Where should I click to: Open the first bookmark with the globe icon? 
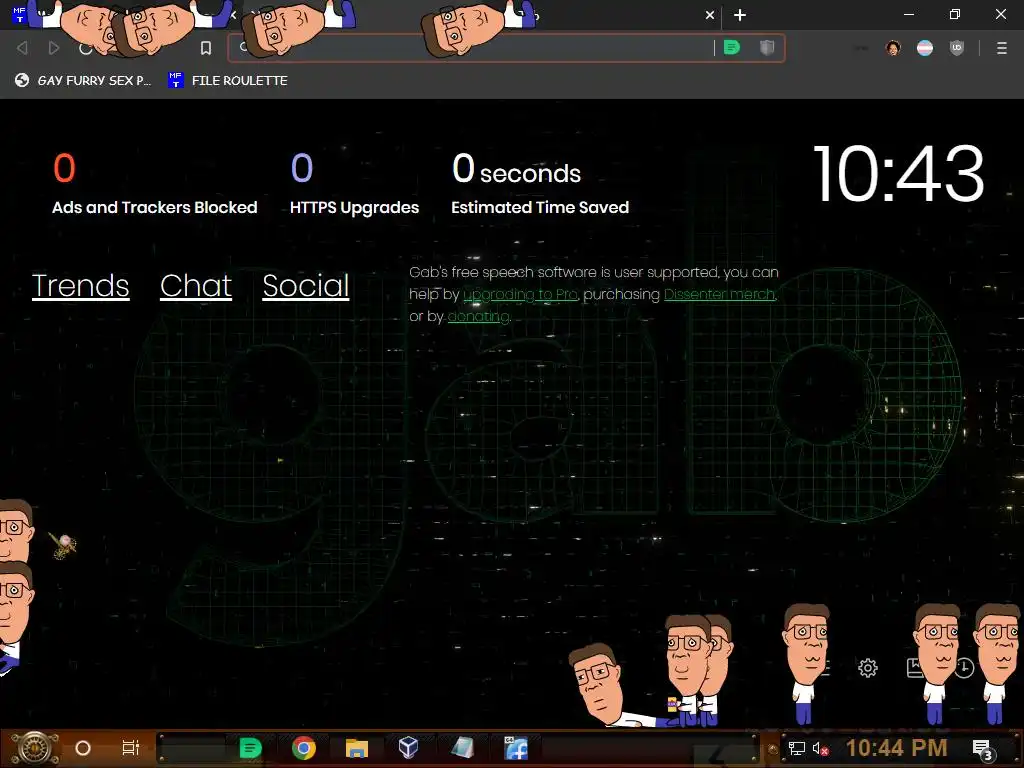click(83, 80)
